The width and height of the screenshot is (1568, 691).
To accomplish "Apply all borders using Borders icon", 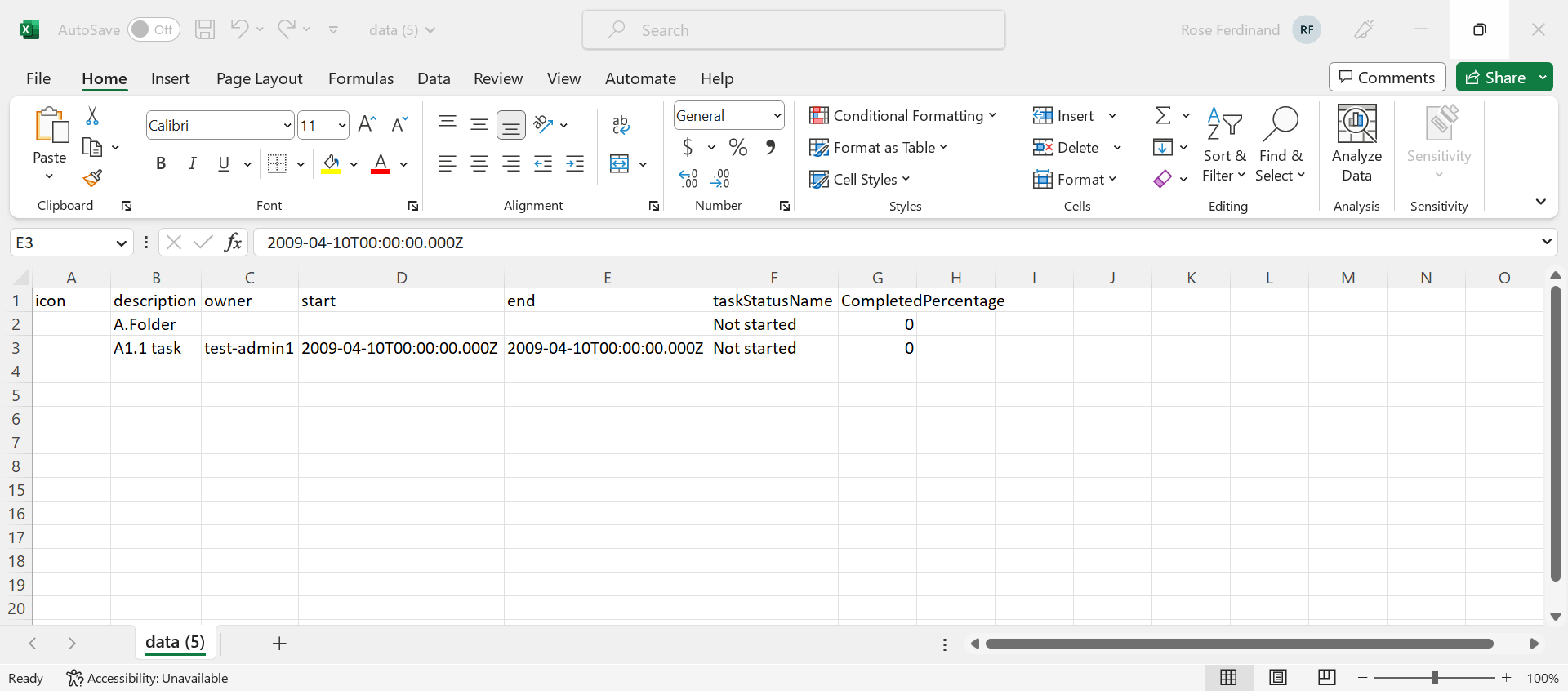I will tap(278, 164).
